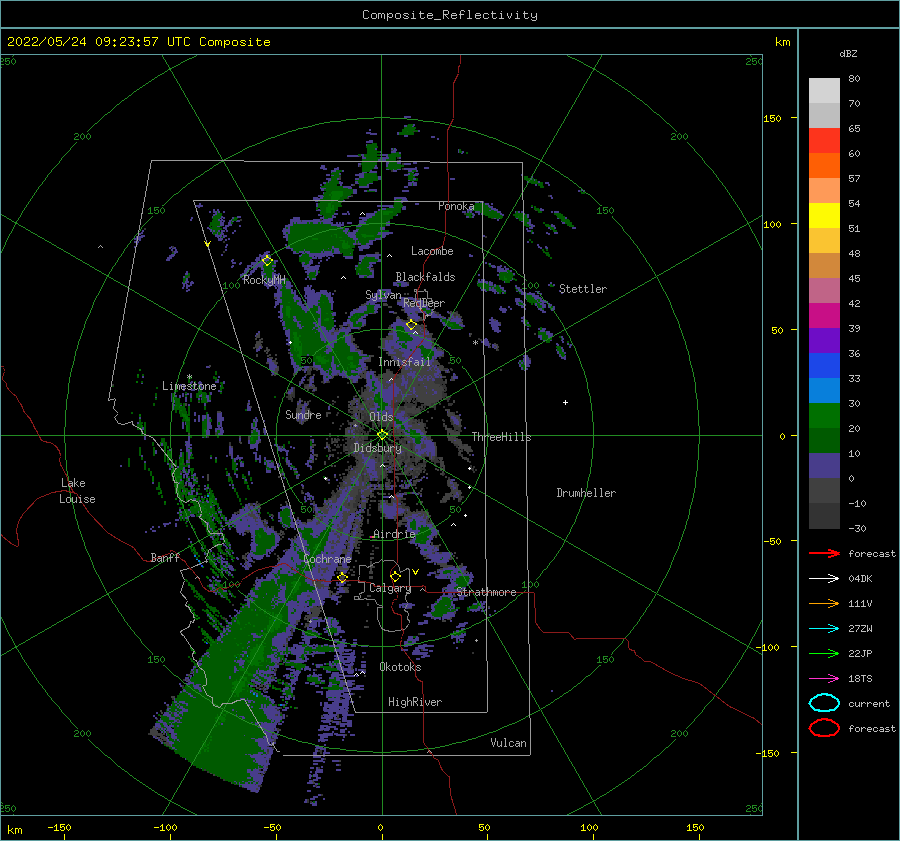The image size is (900, 841).
Task: Select the Limestone label
Action: [x=189, y=386]
